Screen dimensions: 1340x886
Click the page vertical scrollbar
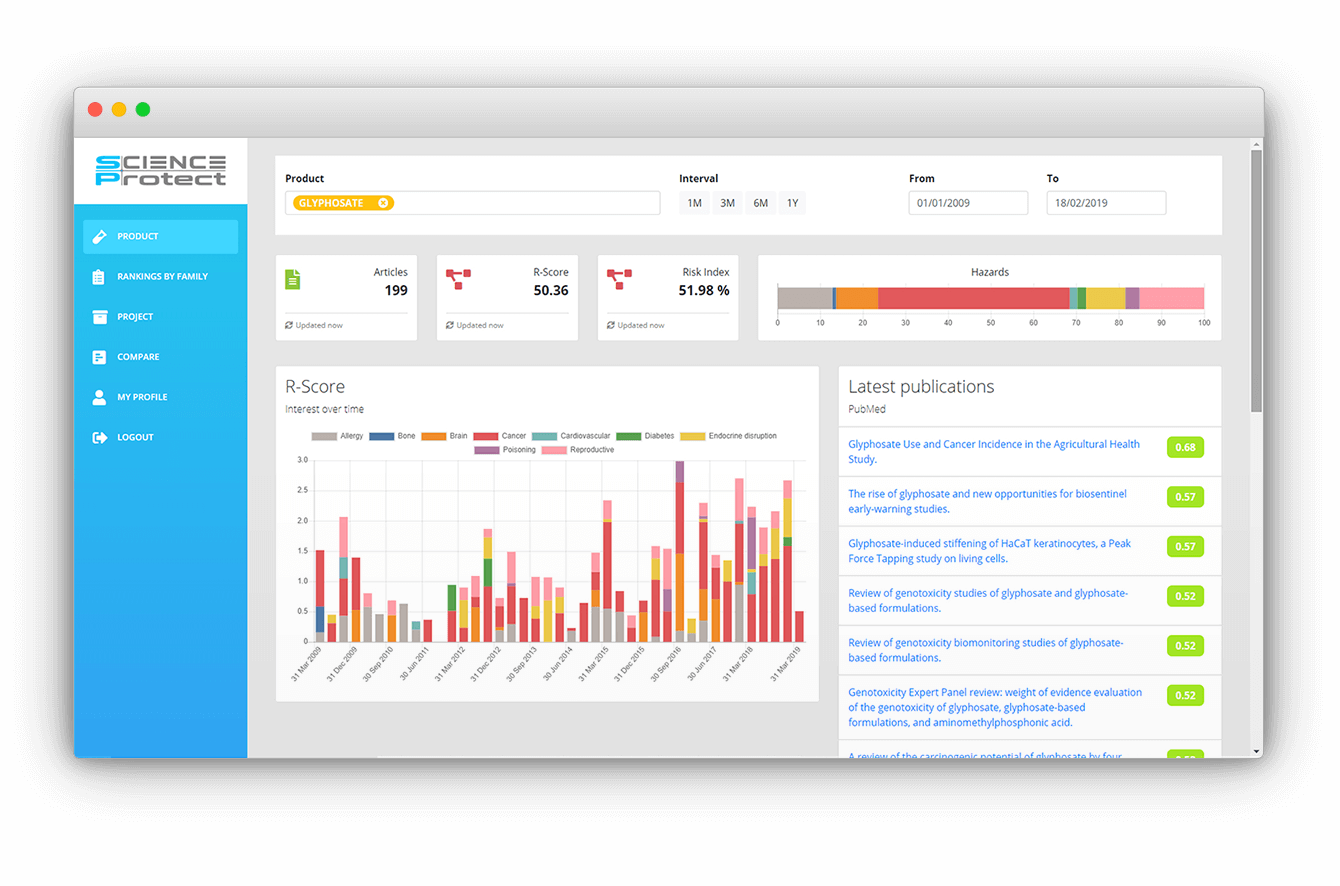(x=1257, y=280)
